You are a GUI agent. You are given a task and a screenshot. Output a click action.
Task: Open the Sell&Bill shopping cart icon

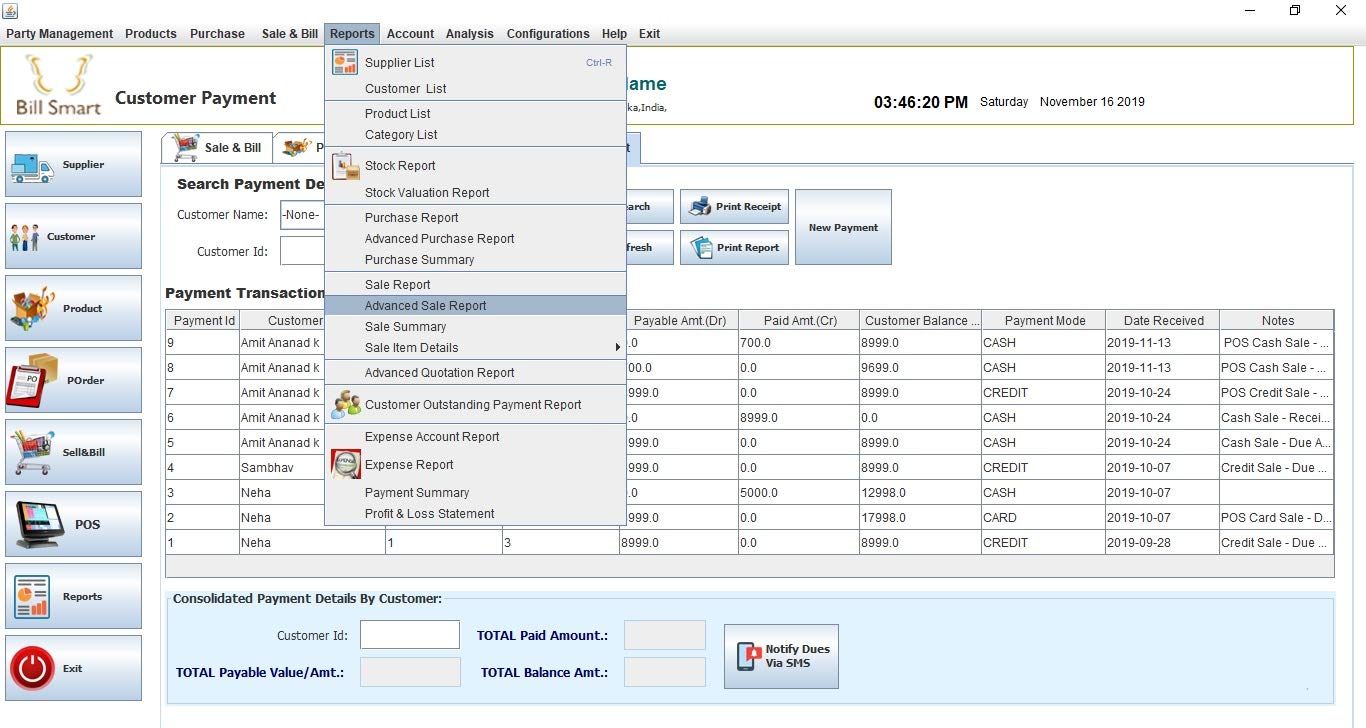32,452
